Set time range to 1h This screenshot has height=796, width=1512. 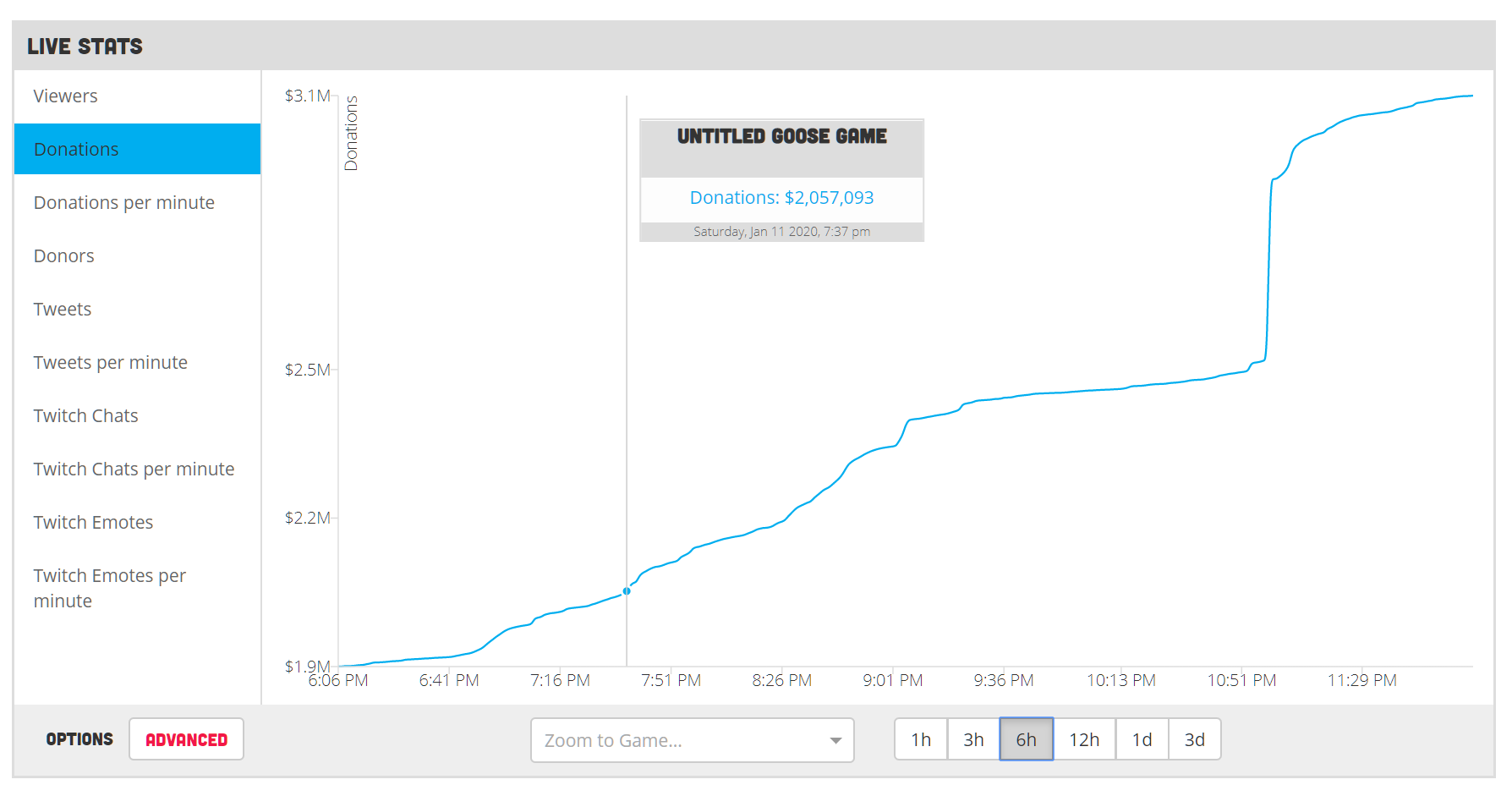point(921,739)
